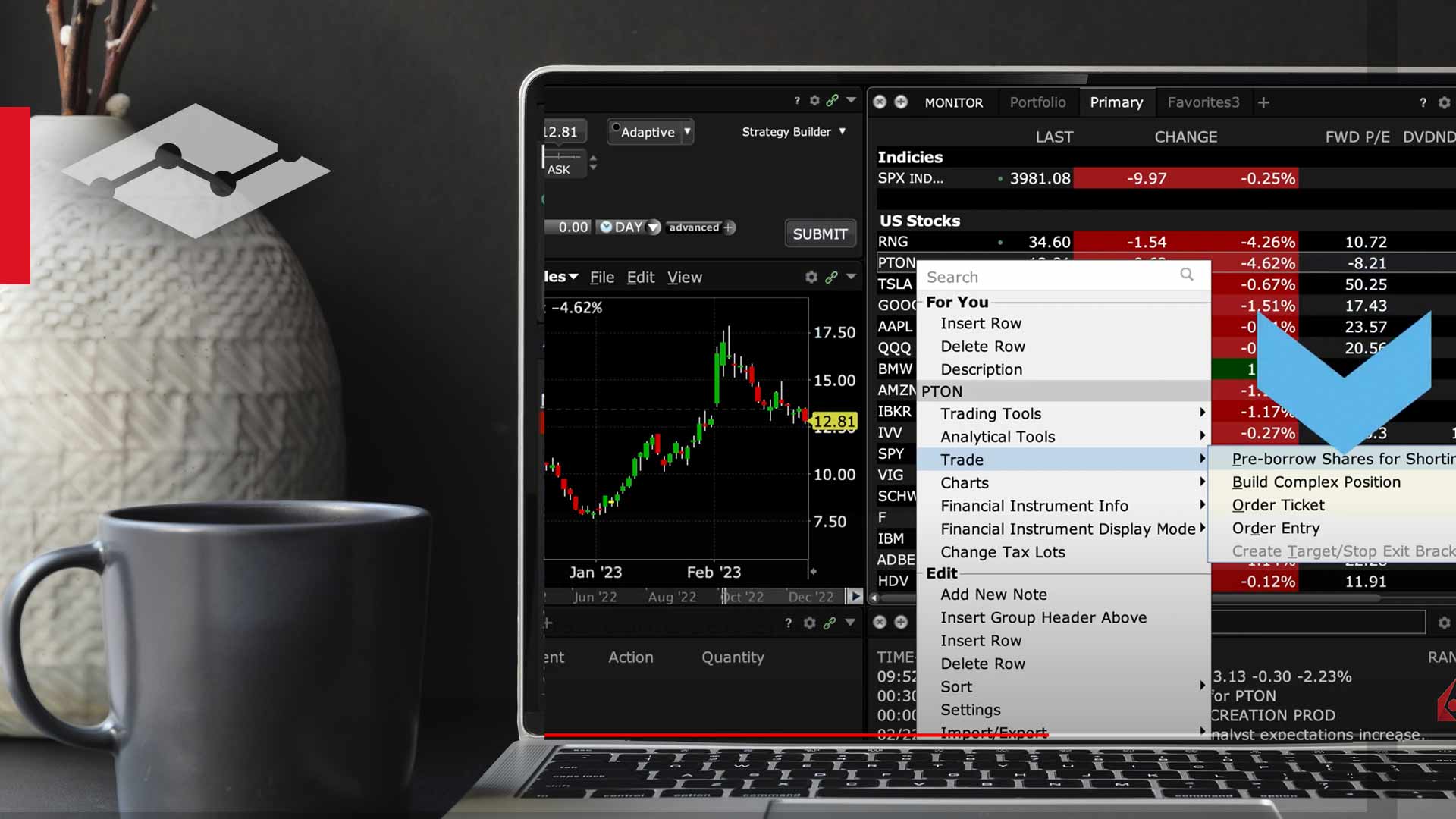The image size is (1456, 819).
Task: Click the SUBMIT order button
Action: pyautogui.click(x=820, y=233)
